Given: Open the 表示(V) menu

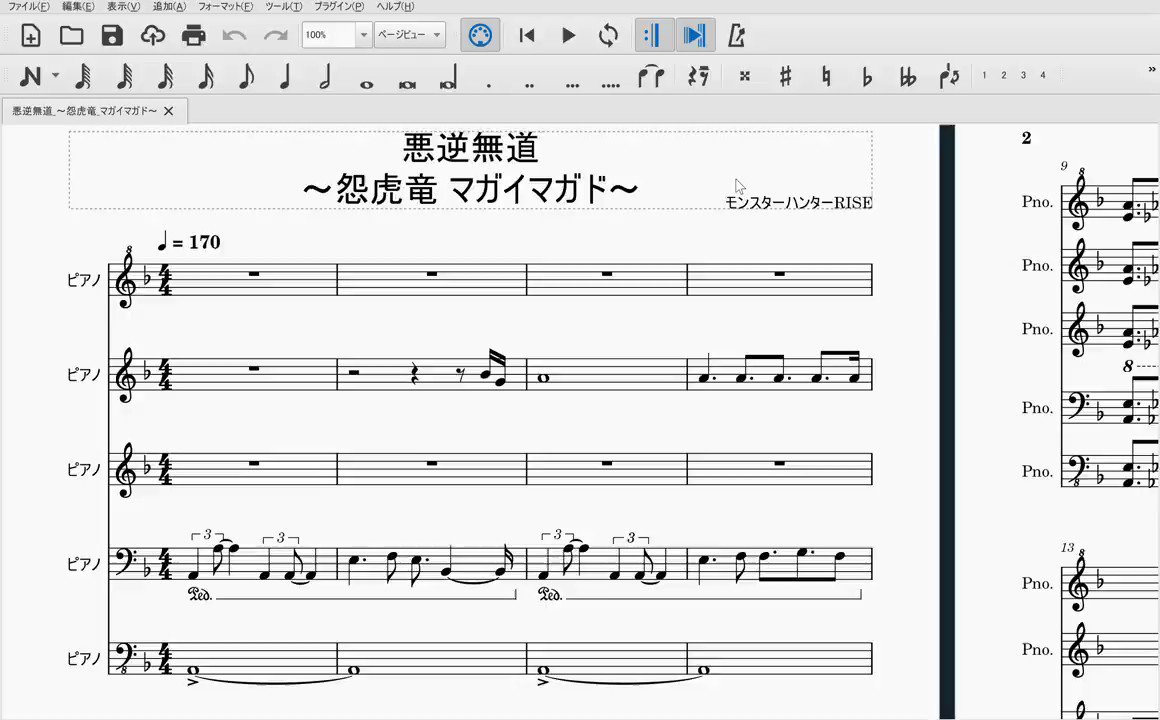Looking at the screenshot, I should (124, 6).
